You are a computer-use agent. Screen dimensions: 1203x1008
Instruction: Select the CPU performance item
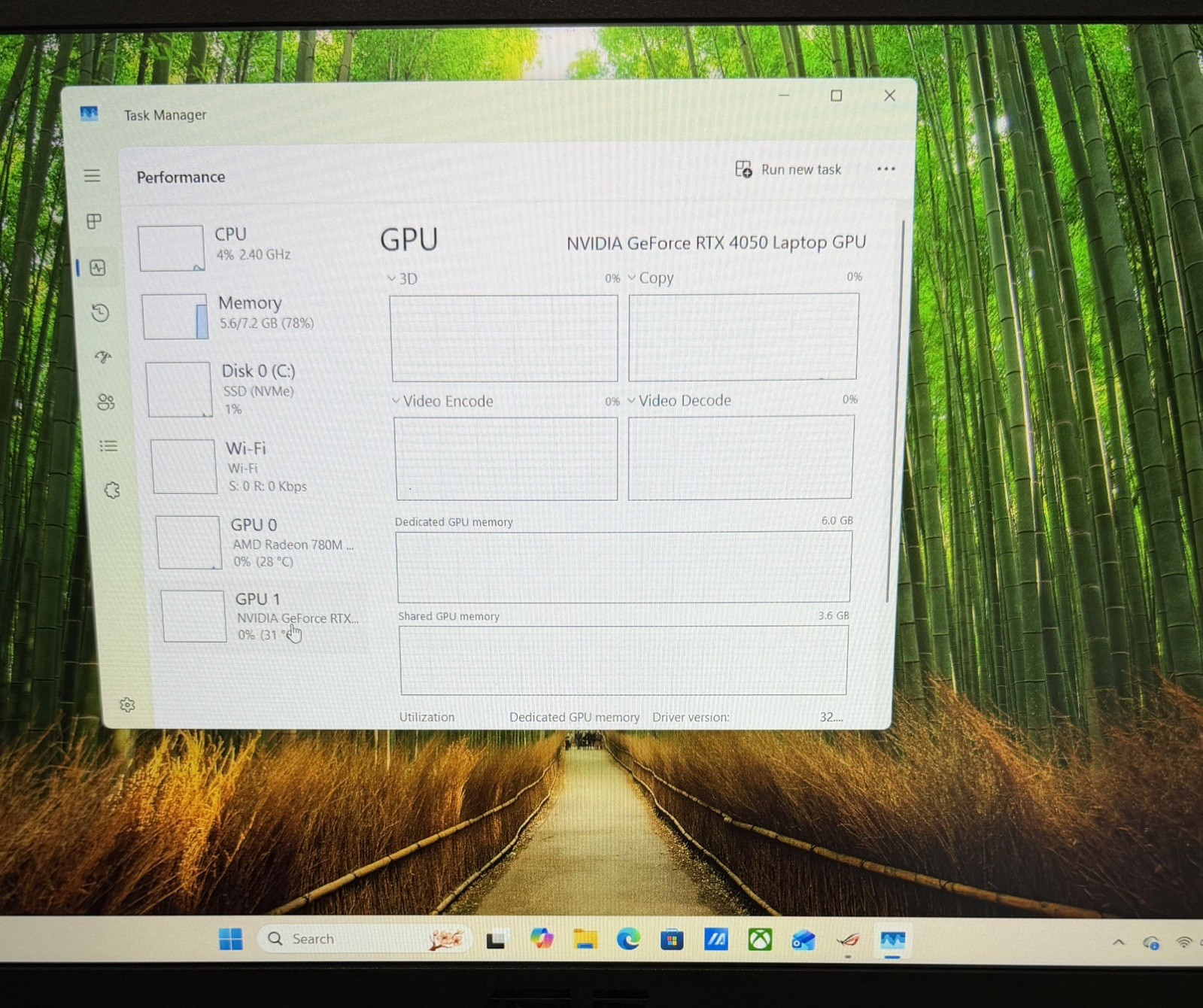tap(248, 247)
